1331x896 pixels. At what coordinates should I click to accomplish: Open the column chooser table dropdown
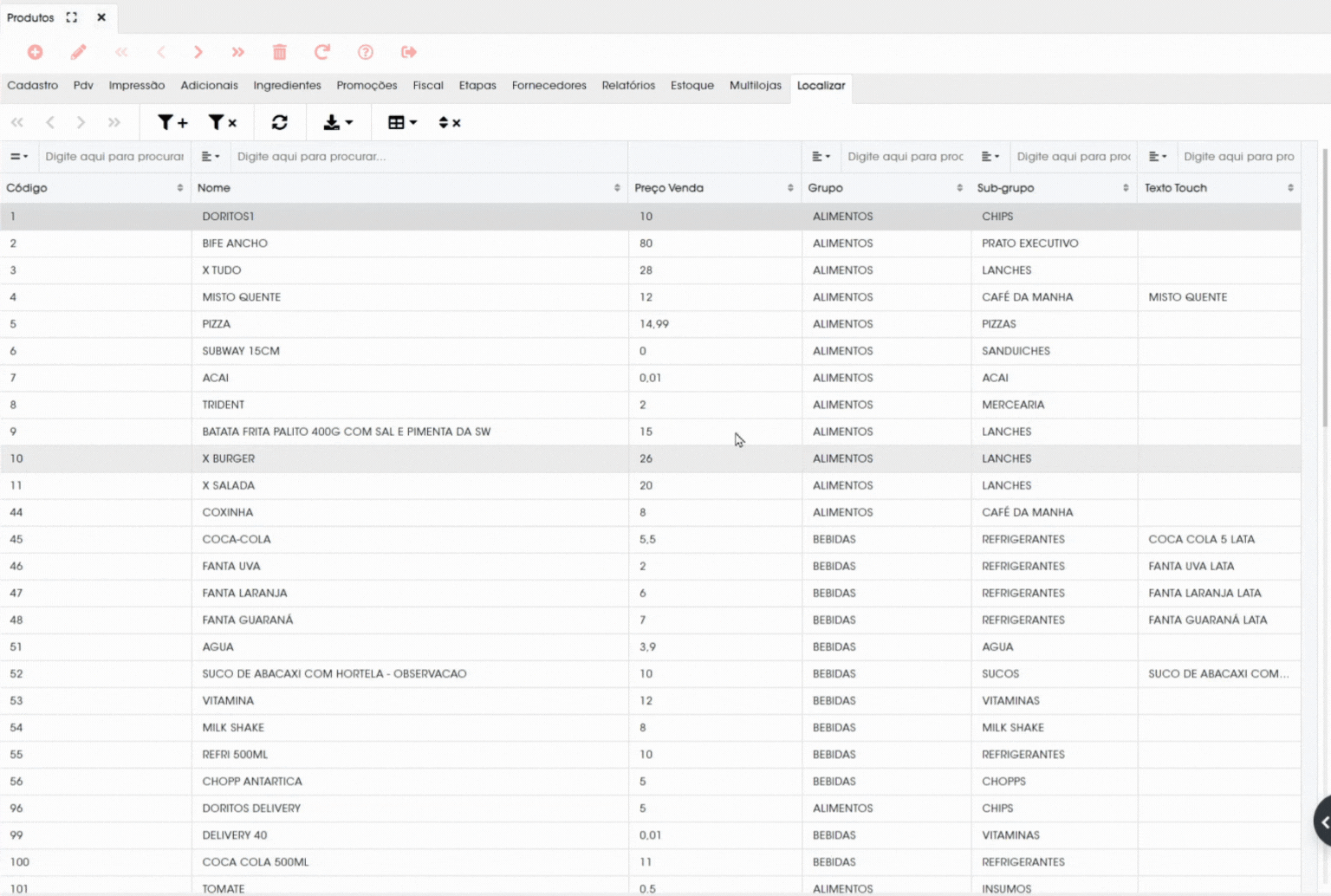coord(402,122)
